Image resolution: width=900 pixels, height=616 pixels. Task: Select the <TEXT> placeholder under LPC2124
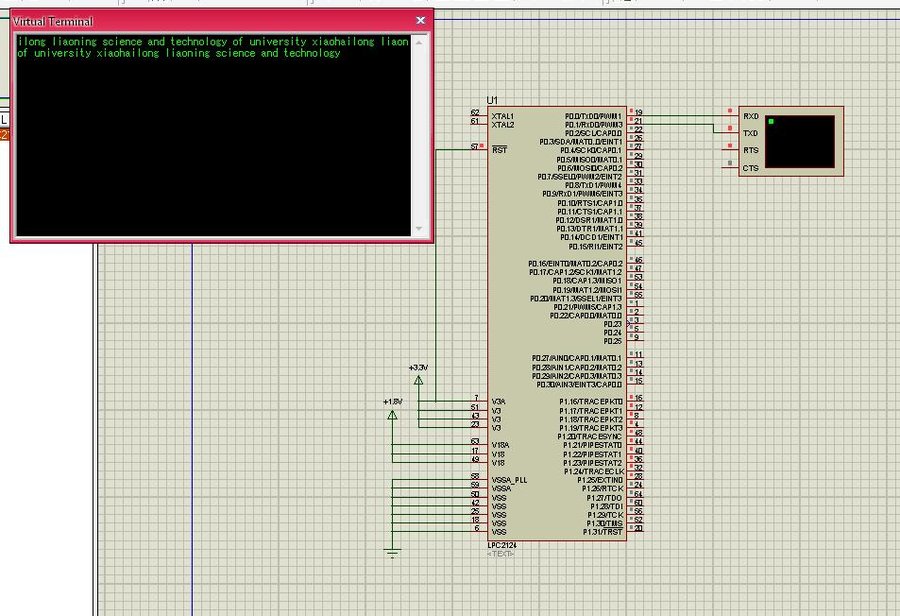[x=502, y=553]
